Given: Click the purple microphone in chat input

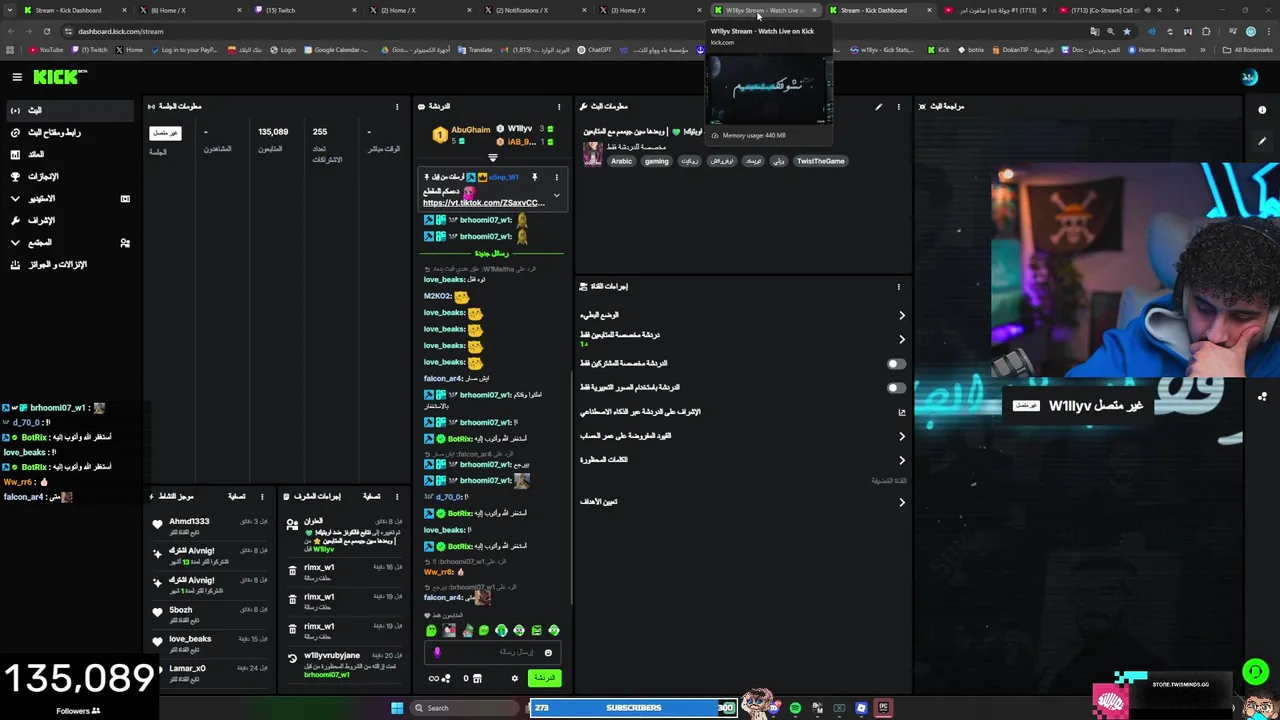Looking at the screenshot, I should (437, 652).
